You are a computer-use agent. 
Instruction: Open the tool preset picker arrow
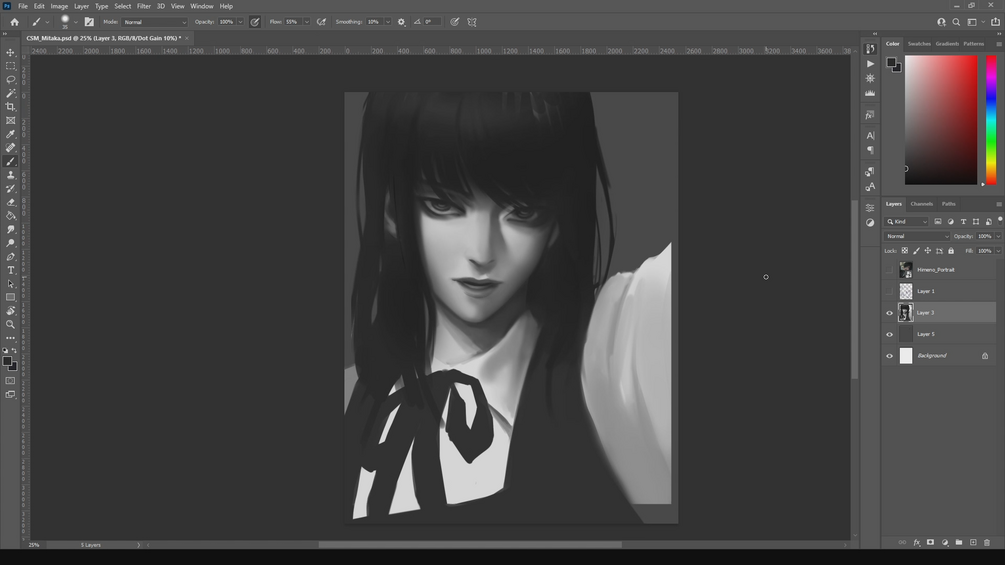click(47, 22)
